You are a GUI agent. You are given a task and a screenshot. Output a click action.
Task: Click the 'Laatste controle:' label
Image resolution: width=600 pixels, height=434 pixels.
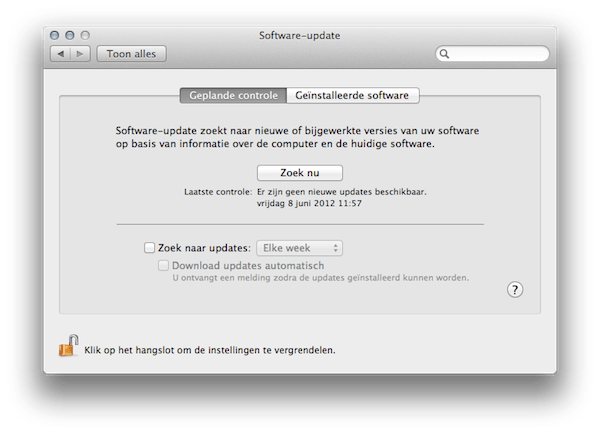[x=218, y=192]
